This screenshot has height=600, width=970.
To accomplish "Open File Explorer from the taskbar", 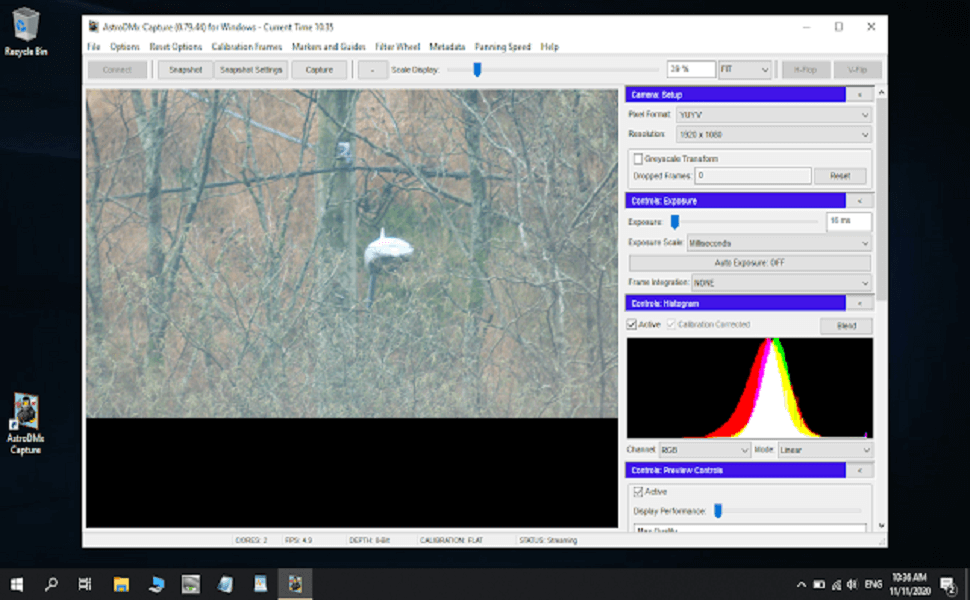I will (x=121, y=584).
